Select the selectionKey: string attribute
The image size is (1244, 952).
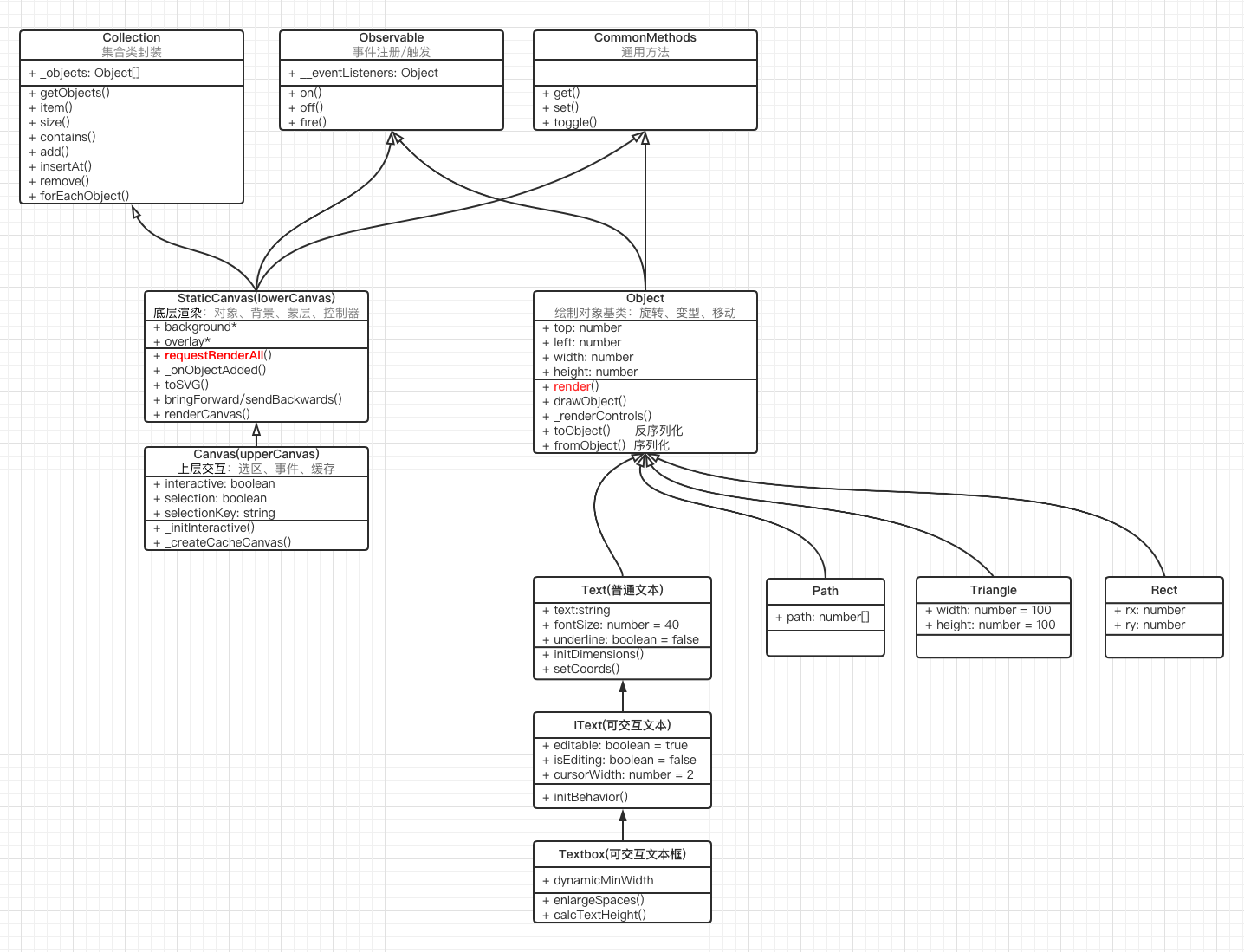(x=219, y=513)
